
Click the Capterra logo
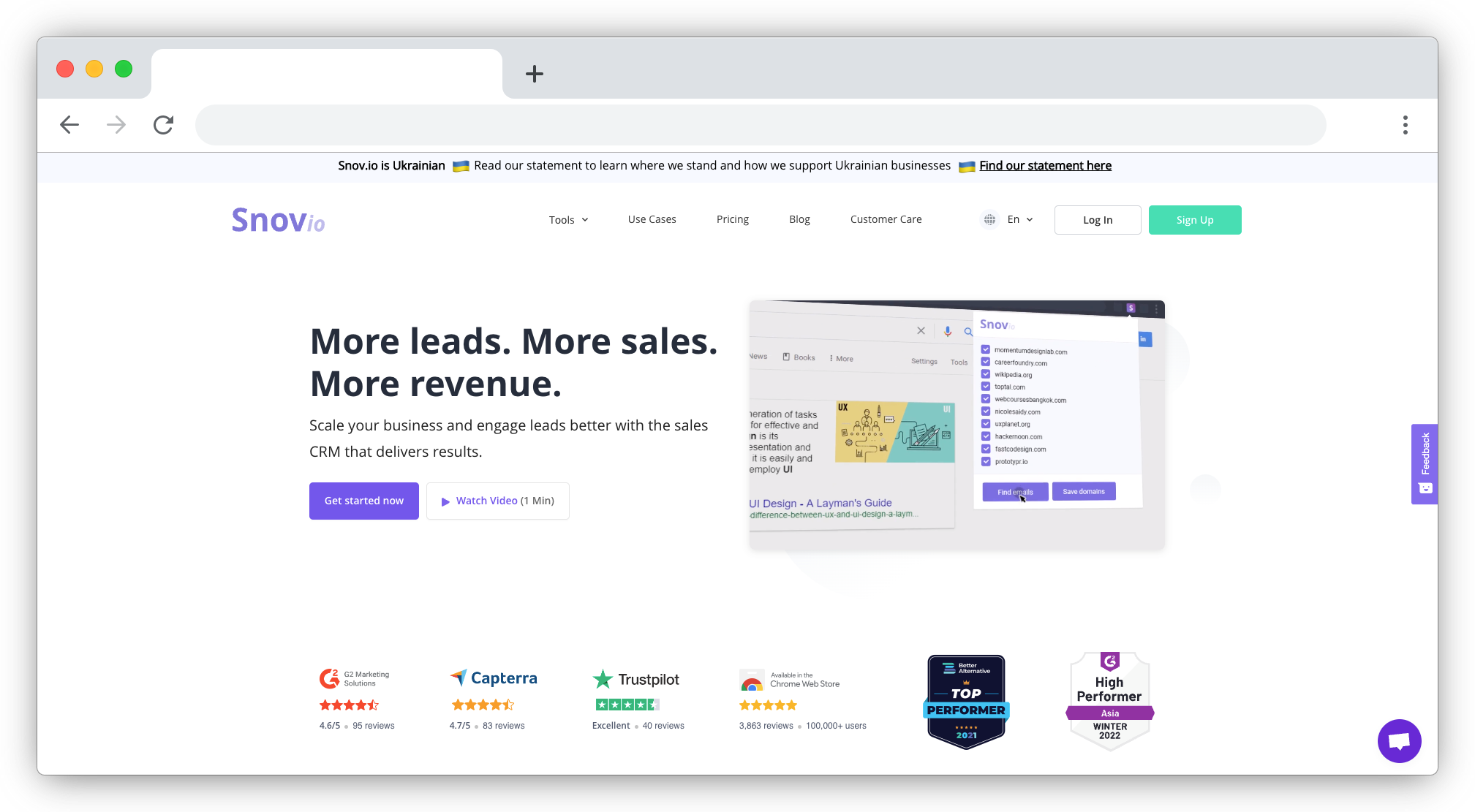(x=494, y=678)
